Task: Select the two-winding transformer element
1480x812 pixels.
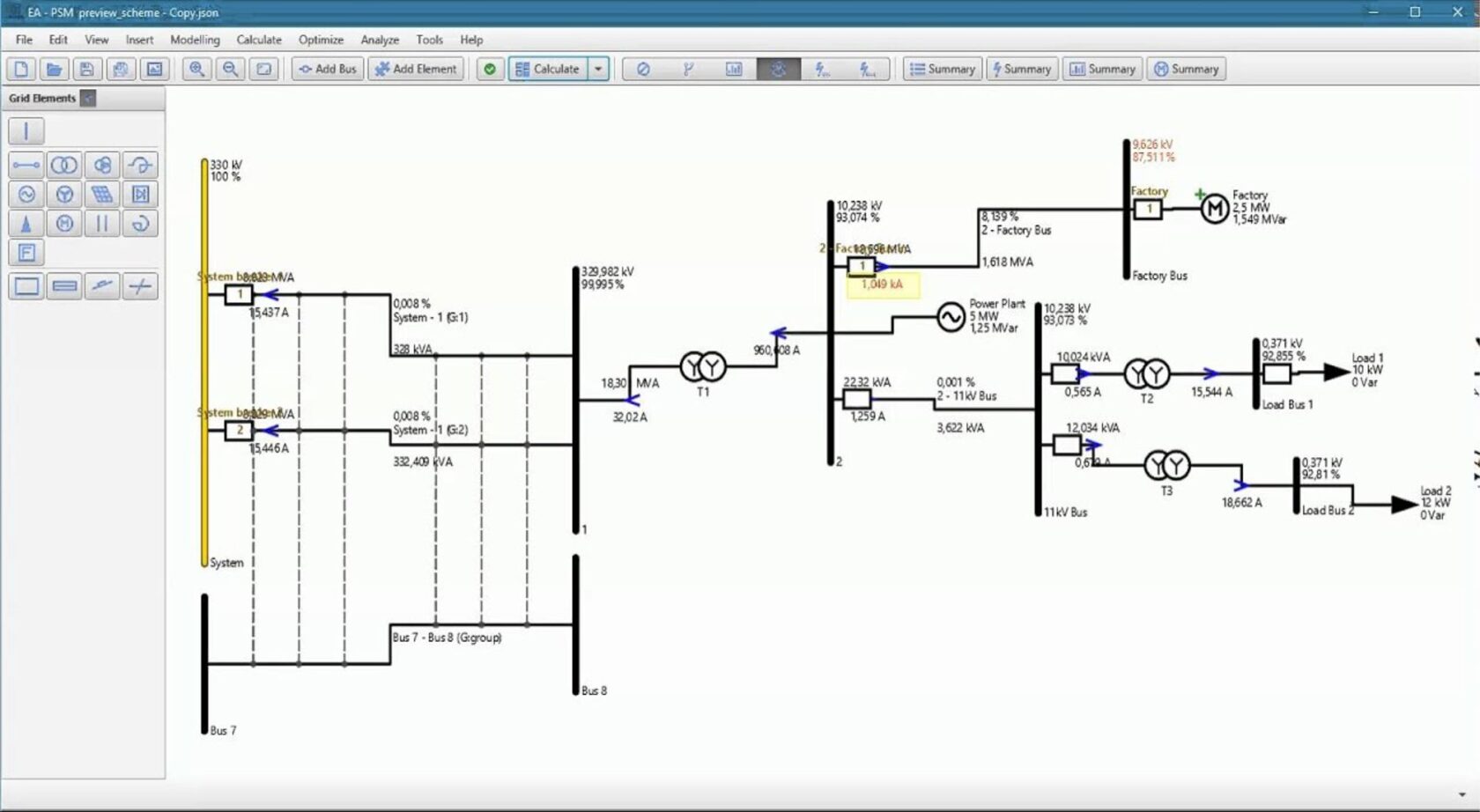Action: 64,166
